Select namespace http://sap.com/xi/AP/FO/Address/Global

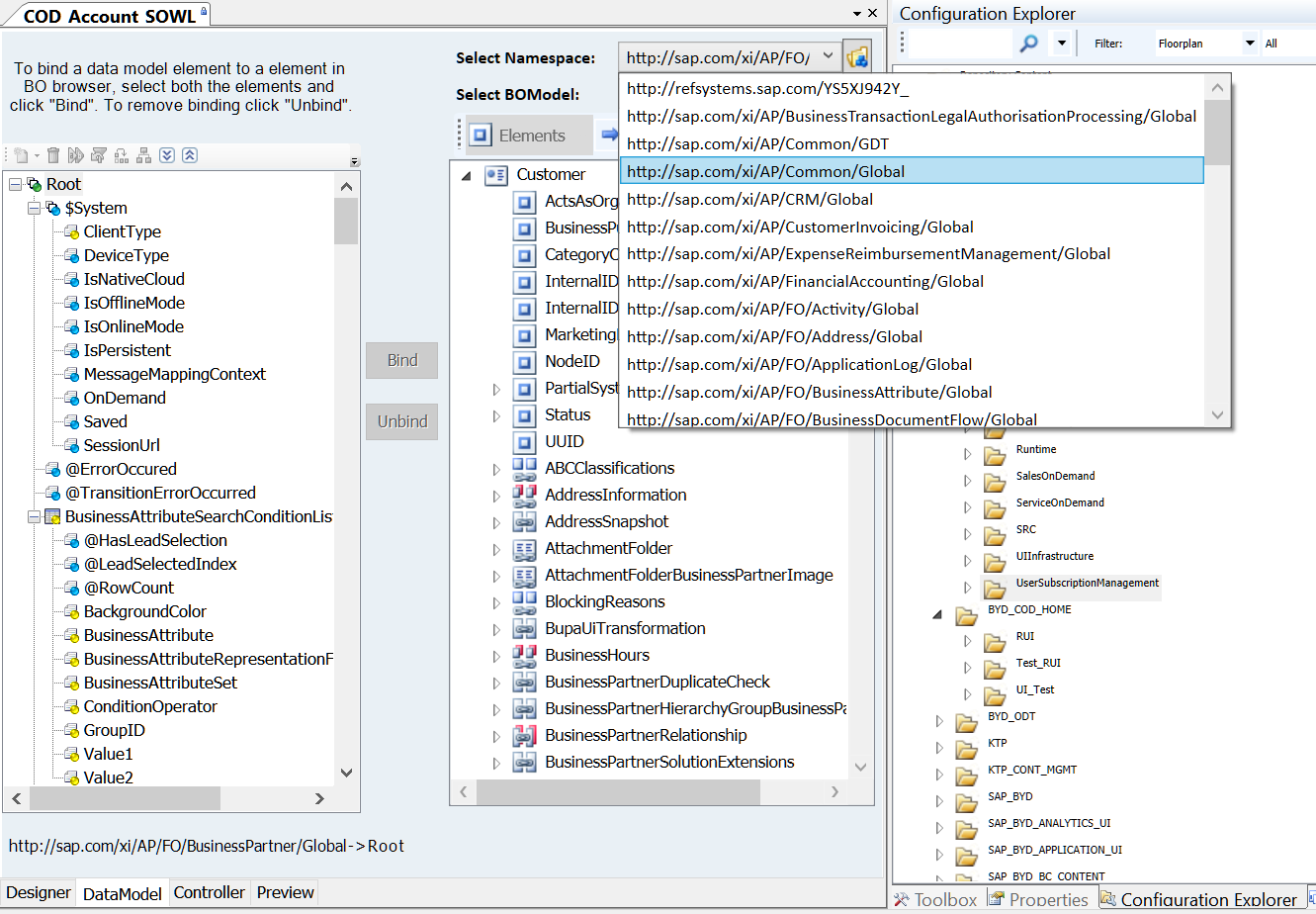[912, 336]
